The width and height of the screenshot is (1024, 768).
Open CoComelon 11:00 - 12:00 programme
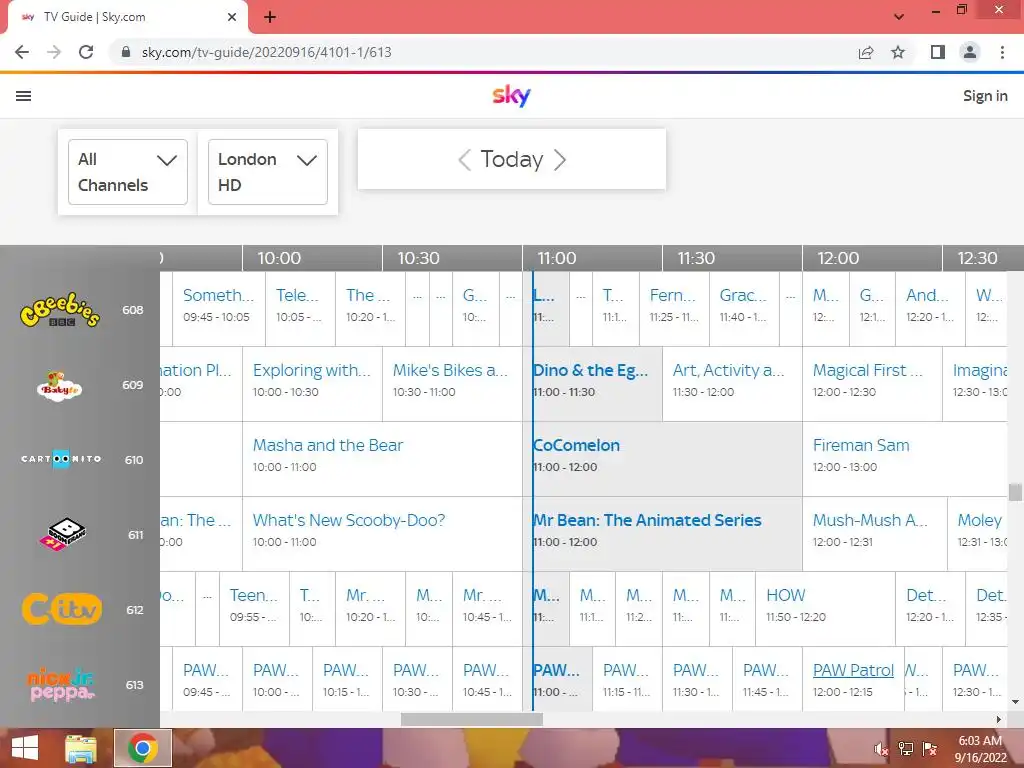[x=662, y=458]
